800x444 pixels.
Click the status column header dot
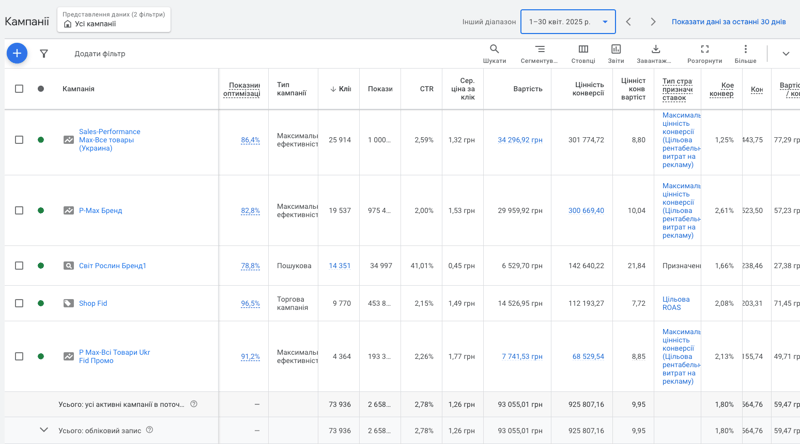click(41, 89)
